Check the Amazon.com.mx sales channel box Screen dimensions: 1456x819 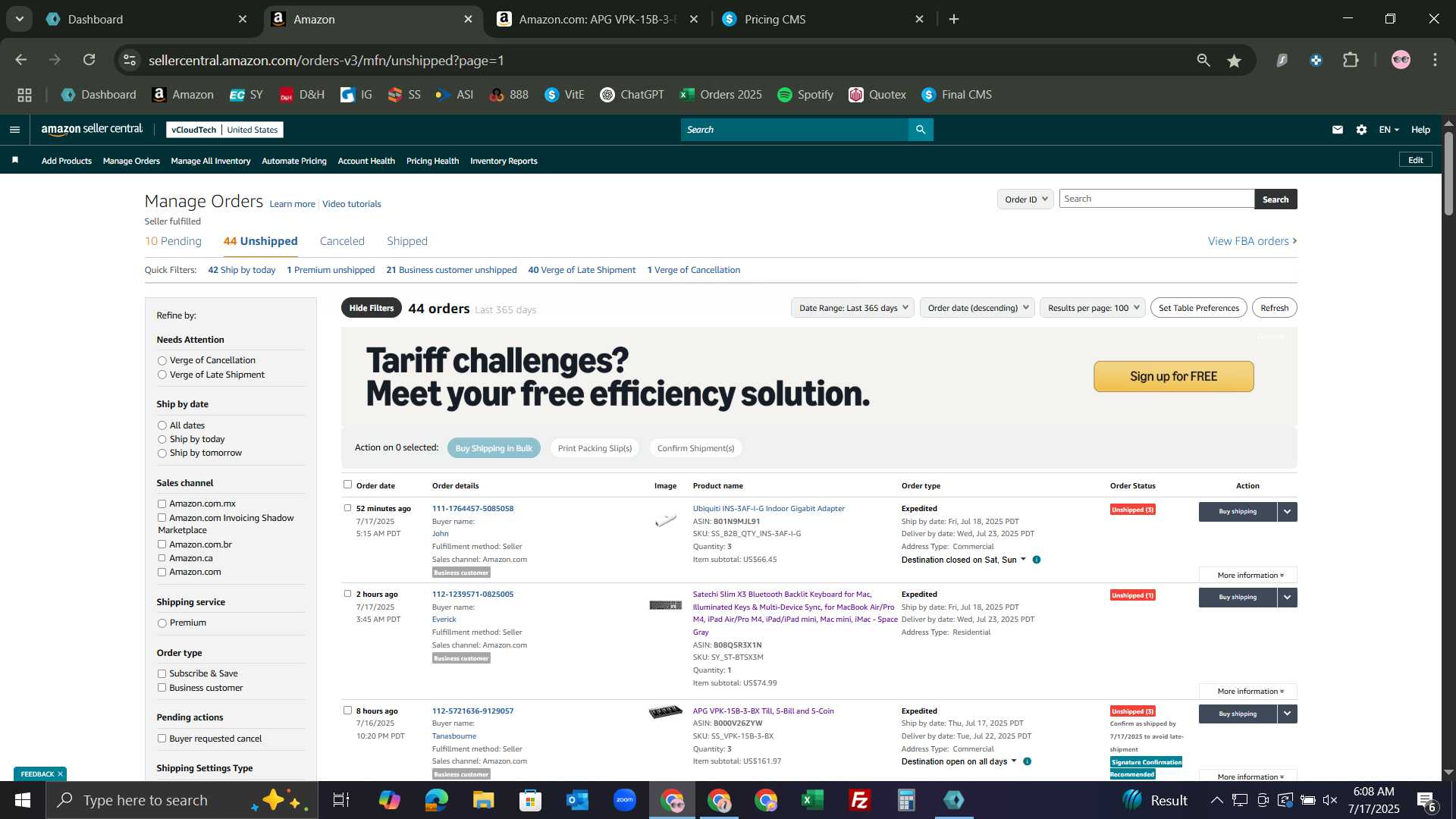point(162,504)
